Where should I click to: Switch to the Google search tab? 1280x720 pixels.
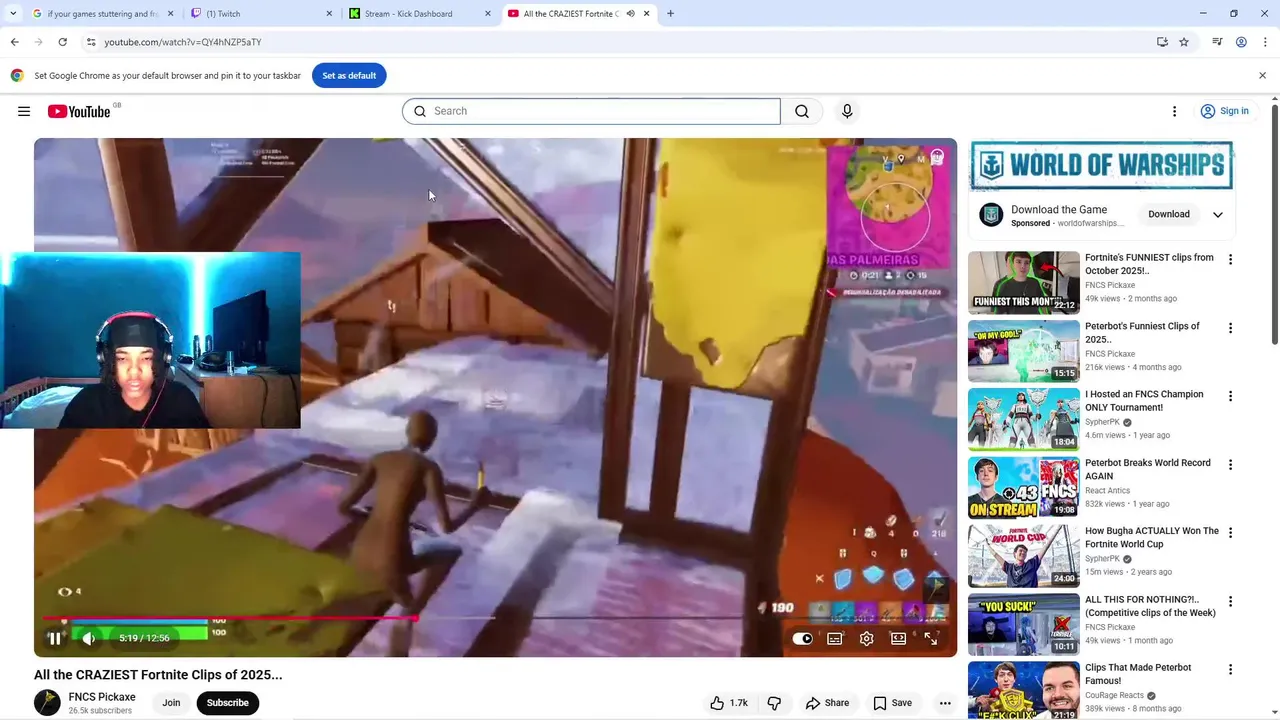[x=102, y=14]
